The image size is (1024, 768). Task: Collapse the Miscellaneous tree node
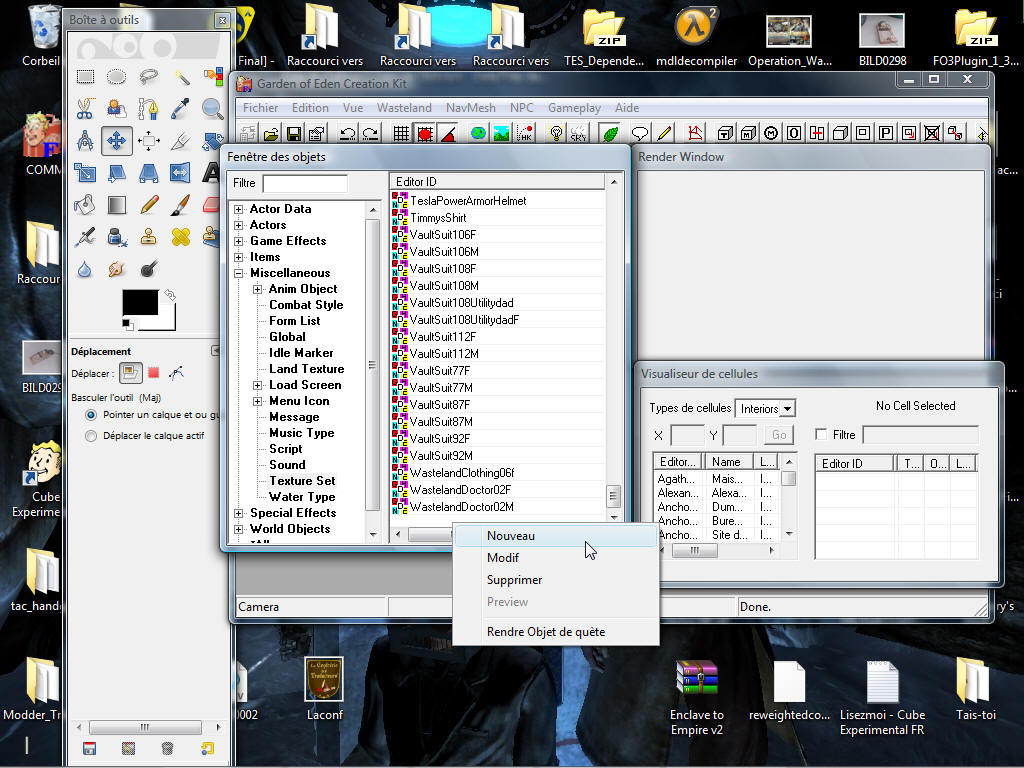click(x=238, y=274)
